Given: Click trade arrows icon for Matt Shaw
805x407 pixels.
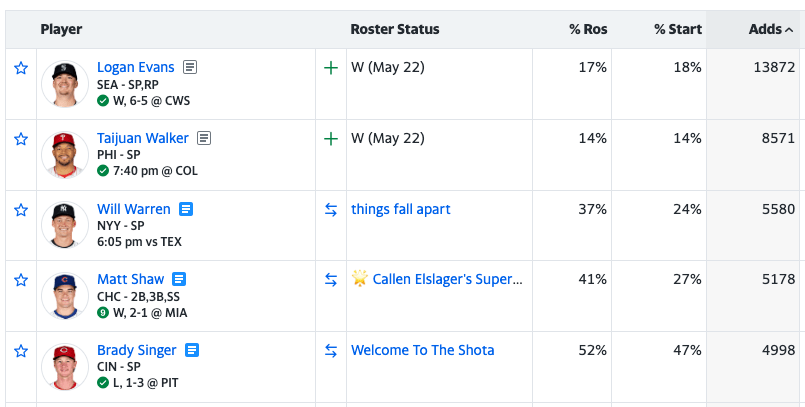Looking at the screenshot, I should tap(331, 280).
